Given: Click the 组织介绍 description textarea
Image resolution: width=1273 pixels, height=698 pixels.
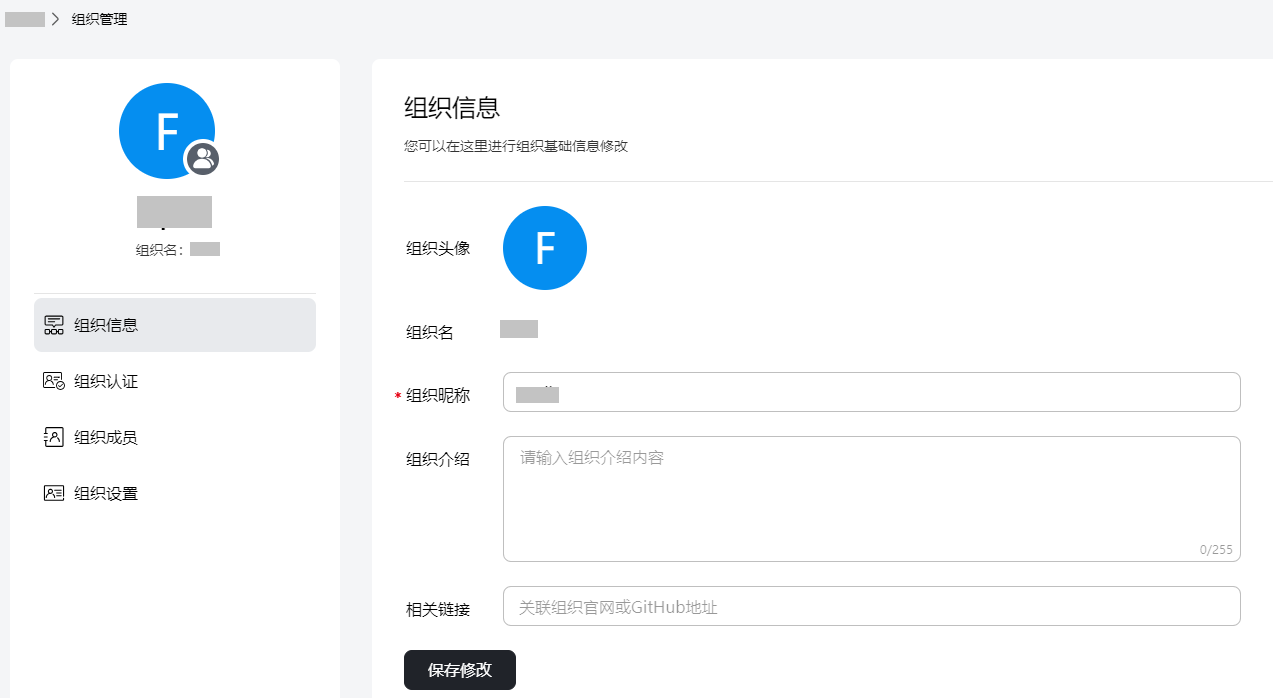Looking at the screenshot, I should [x=870, y=498].
